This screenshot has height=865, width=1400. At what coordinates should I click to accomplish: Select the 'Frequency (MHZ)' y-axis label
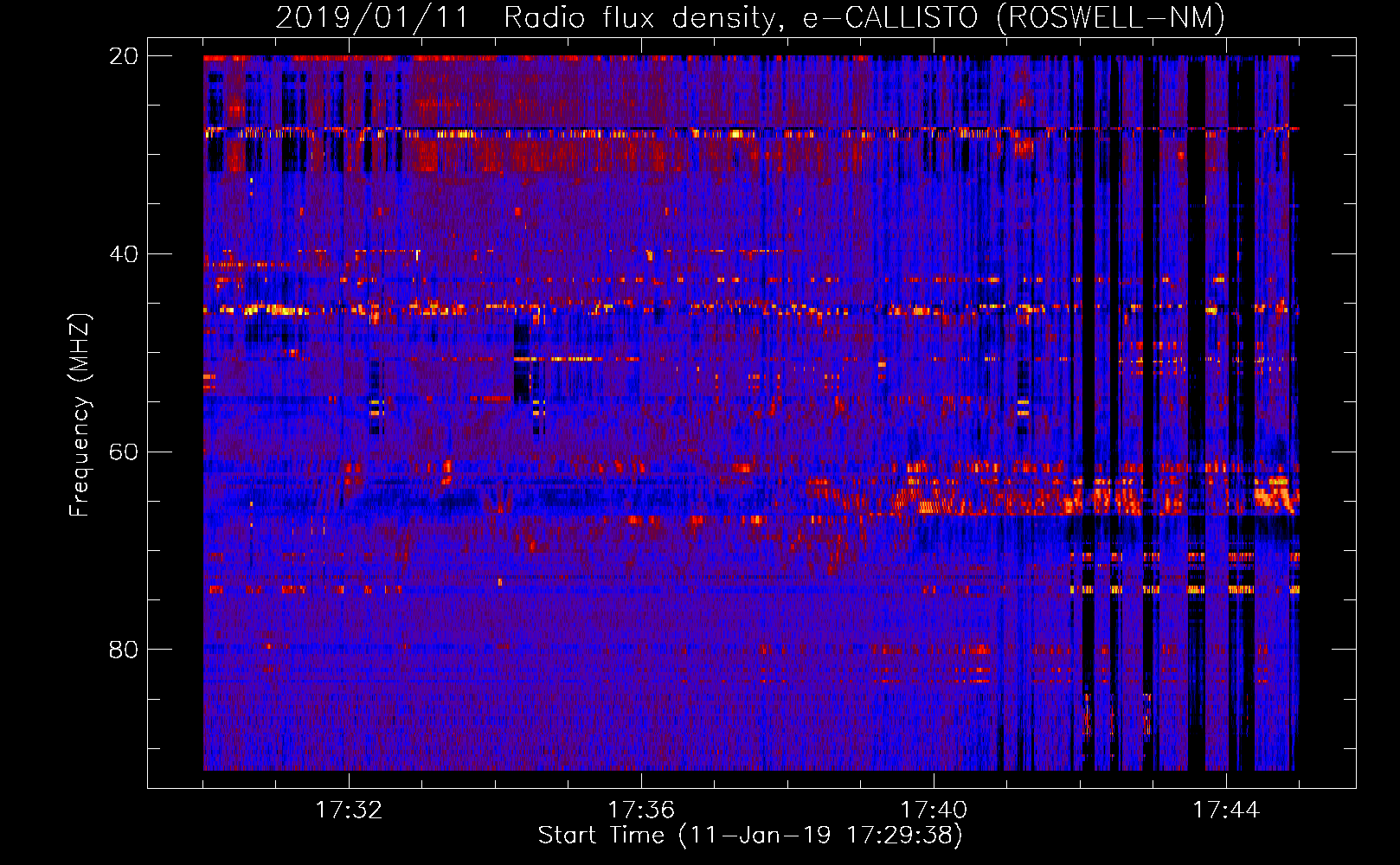click(x=80, y=415)
